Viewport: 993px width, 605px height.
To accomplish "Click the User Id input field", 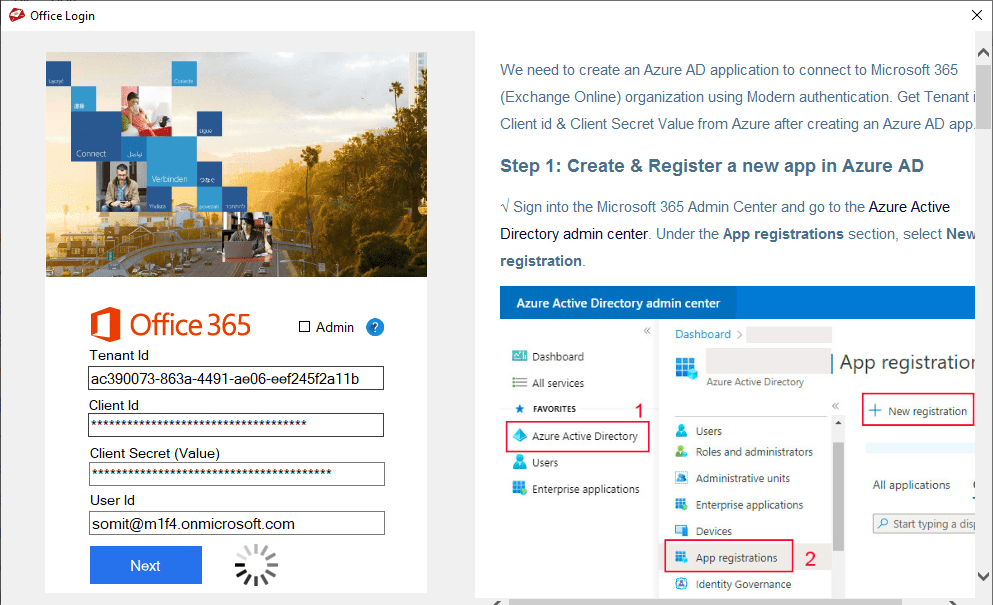I will (x=236, y=523).
